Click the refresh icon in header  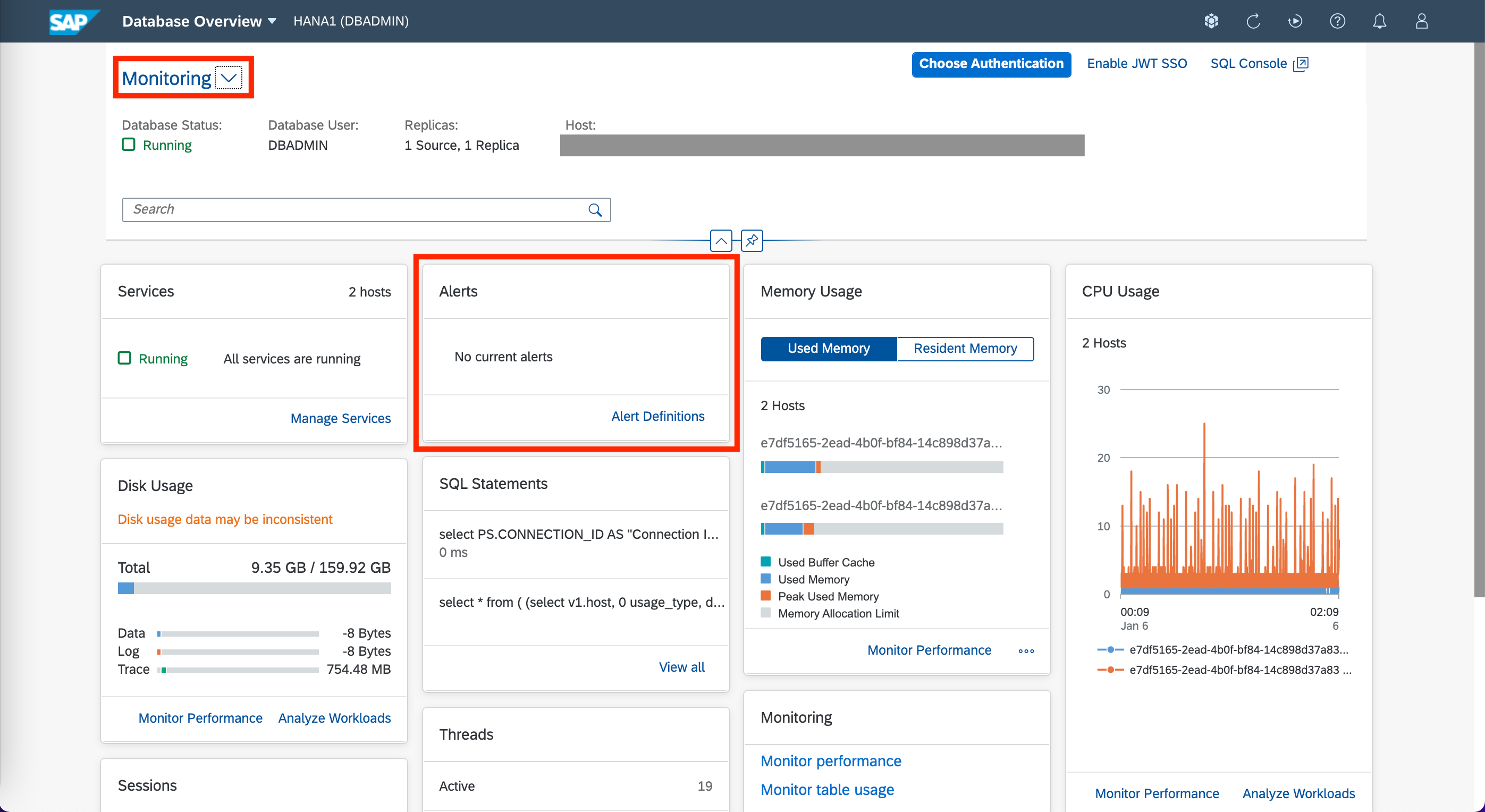[x=1253, y=21]
